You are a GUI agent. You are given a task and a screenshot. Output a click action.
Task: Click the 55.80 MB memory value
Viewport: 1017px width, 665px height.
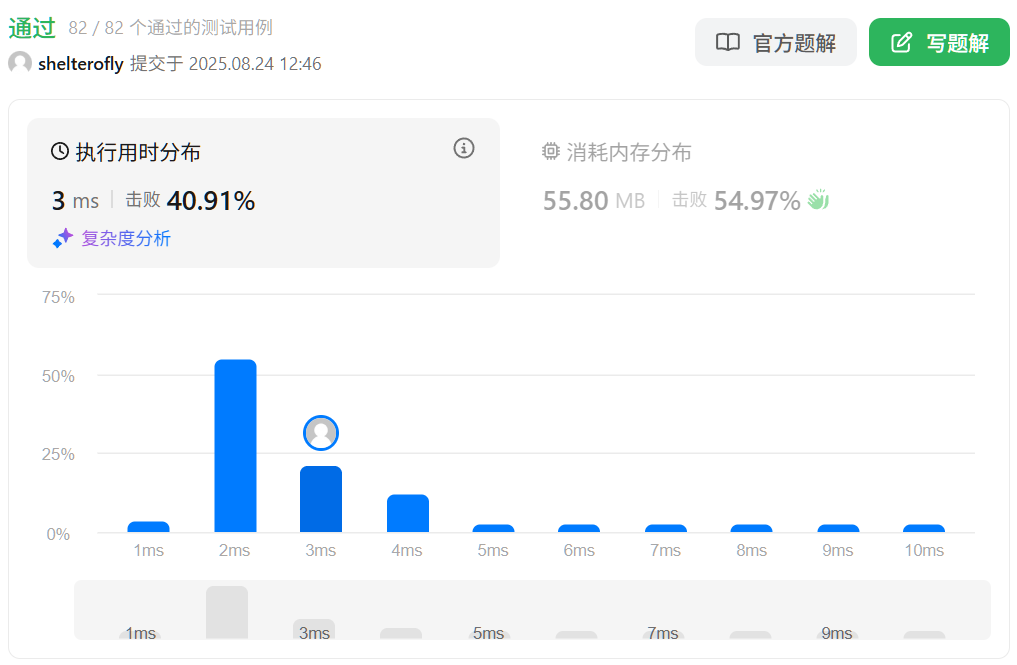[594, 200]
